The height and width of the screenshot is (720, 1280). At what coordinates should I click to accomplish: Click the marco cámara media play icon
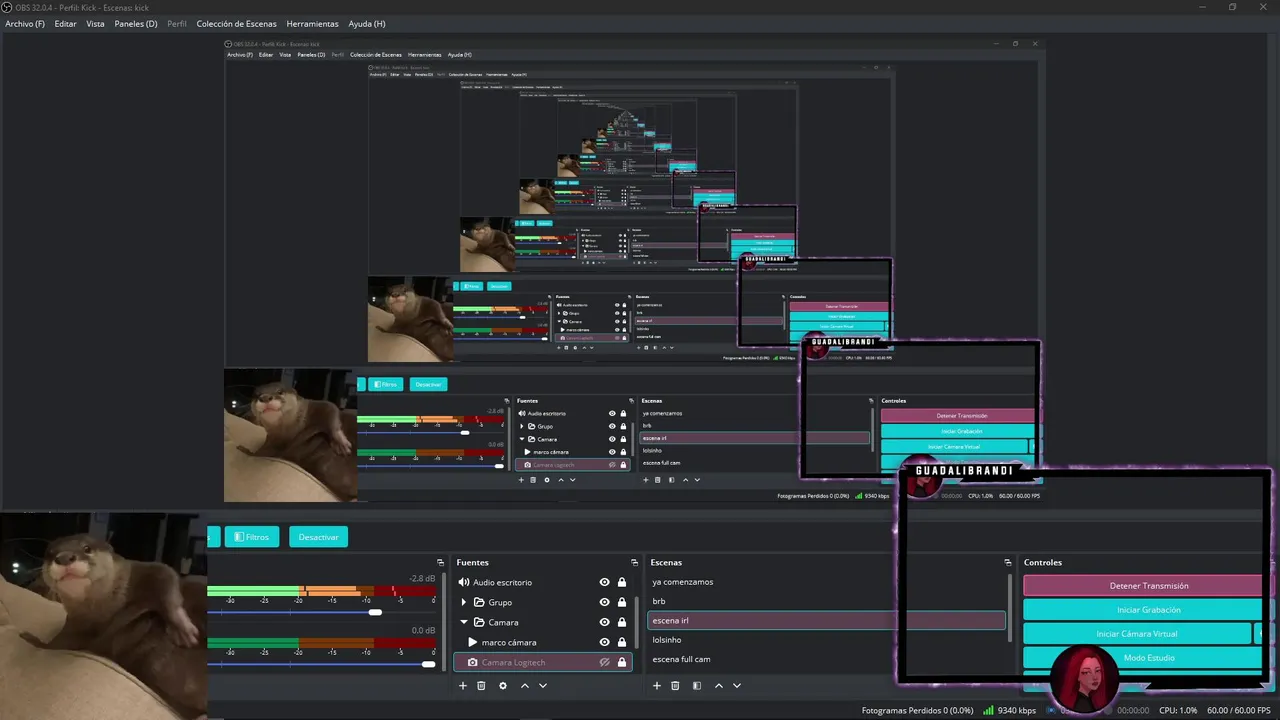pos(473,642)
